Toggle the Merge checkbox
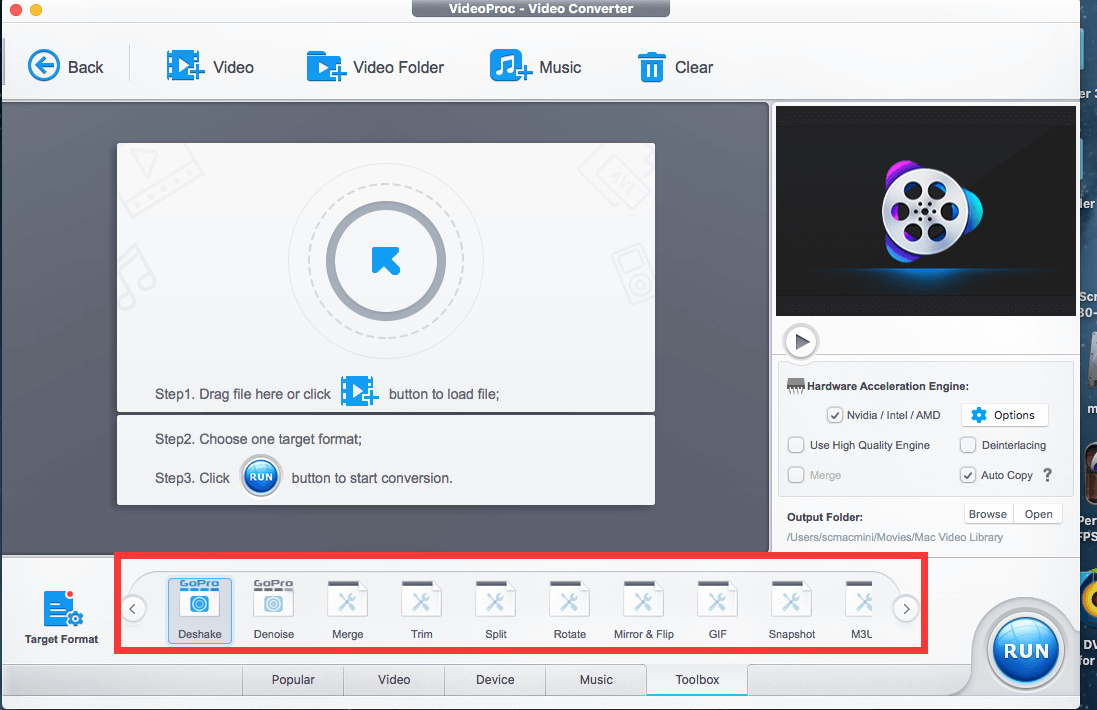 coord(795,475)
